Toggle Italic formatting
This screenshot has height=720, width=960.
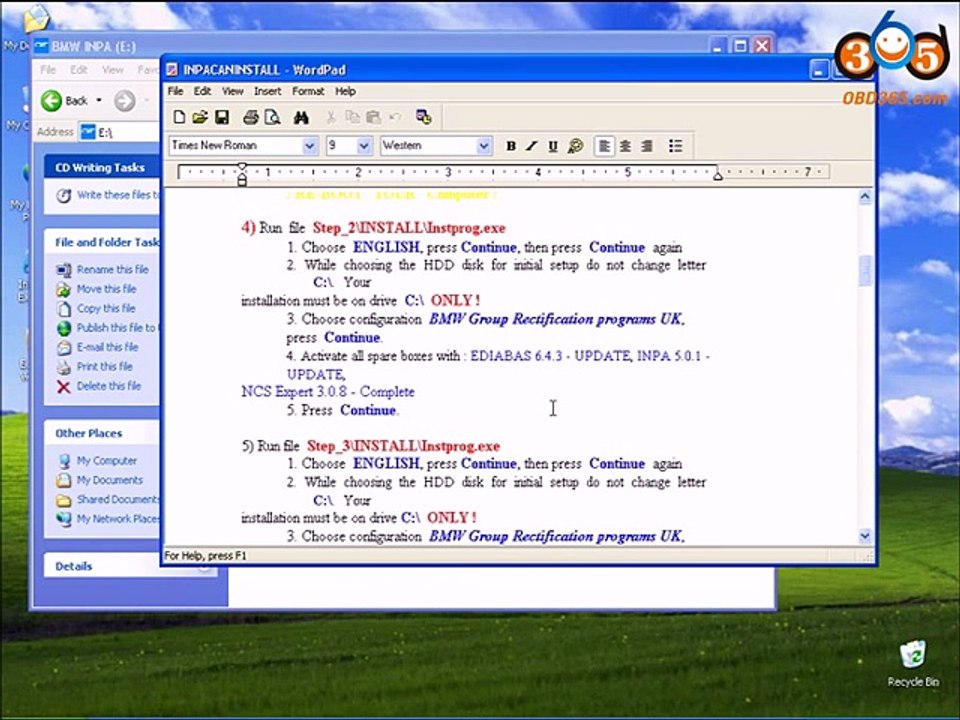(x=532, y=146)
